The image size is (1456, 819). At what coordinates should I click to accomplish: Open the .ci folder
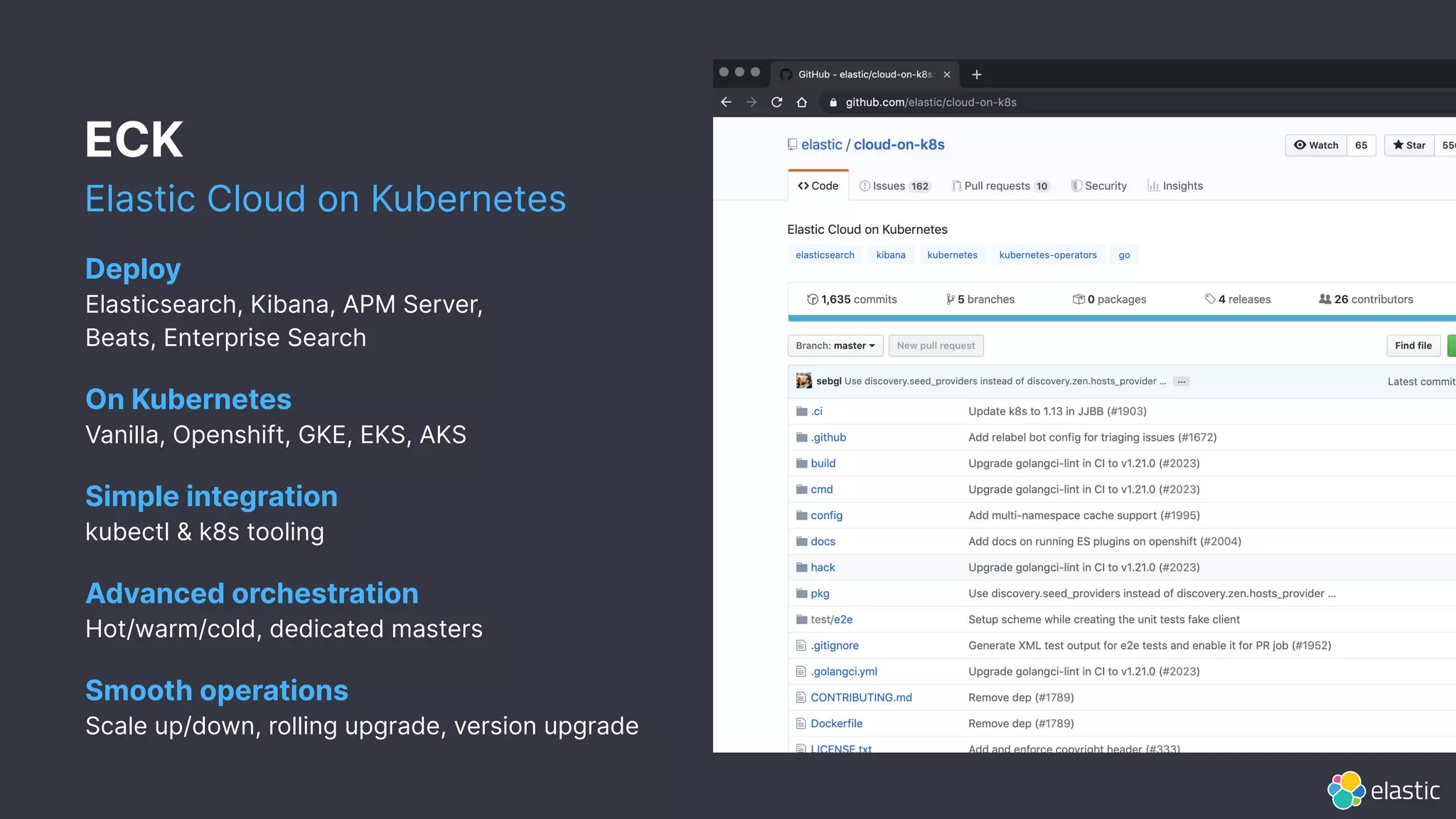[816, 411]
